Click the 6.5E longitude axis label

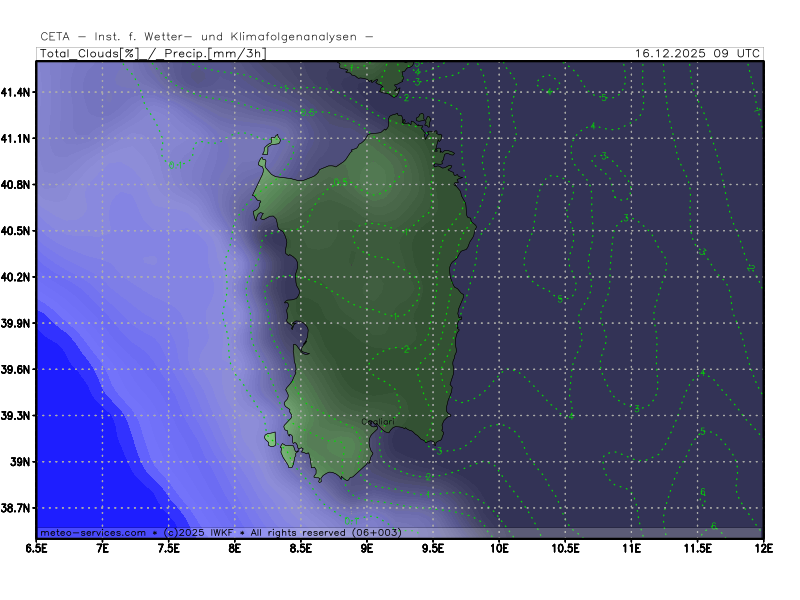(37, 548)
